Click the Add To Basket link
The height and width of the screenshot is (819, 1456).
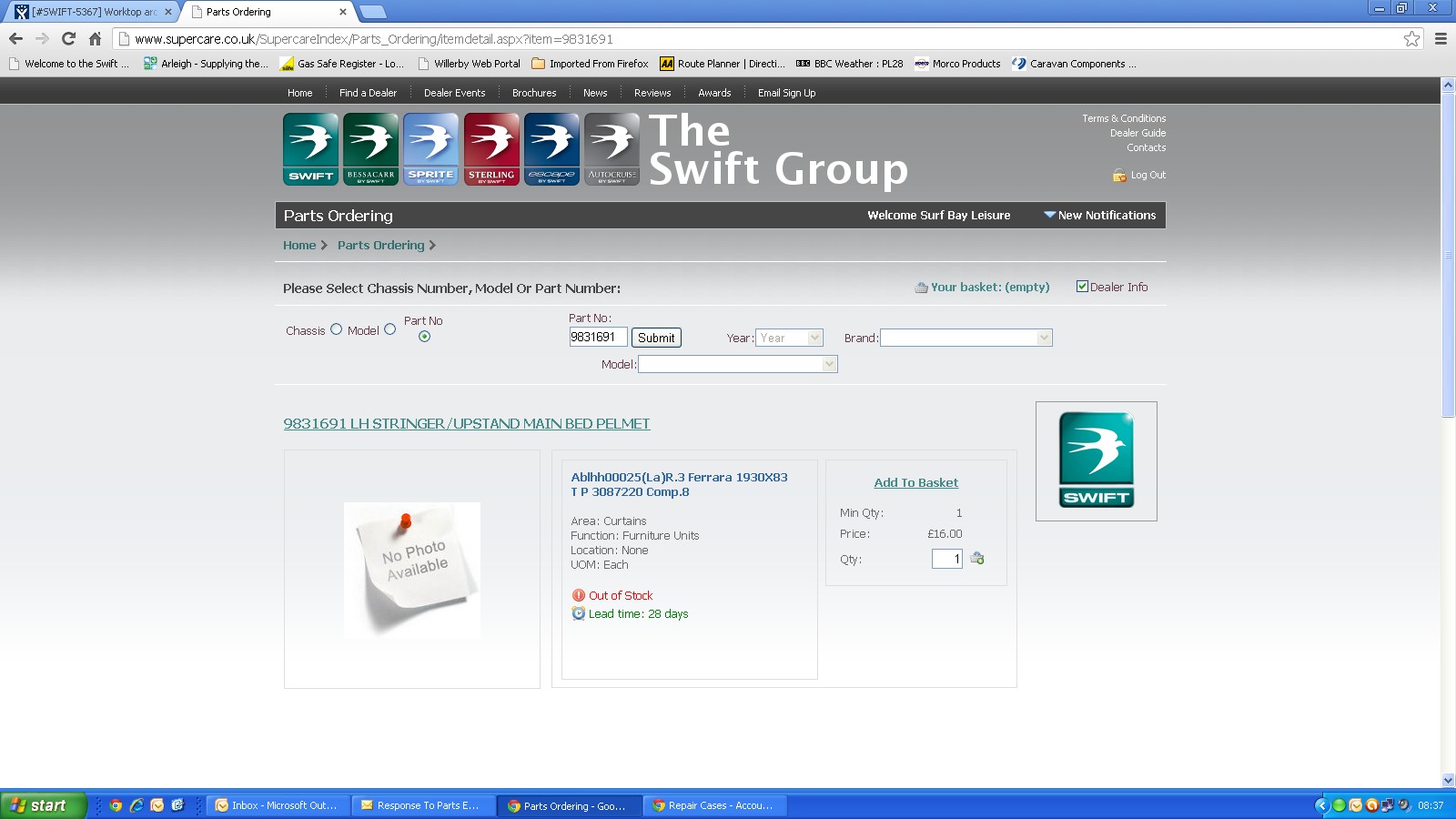coord(915,483)
